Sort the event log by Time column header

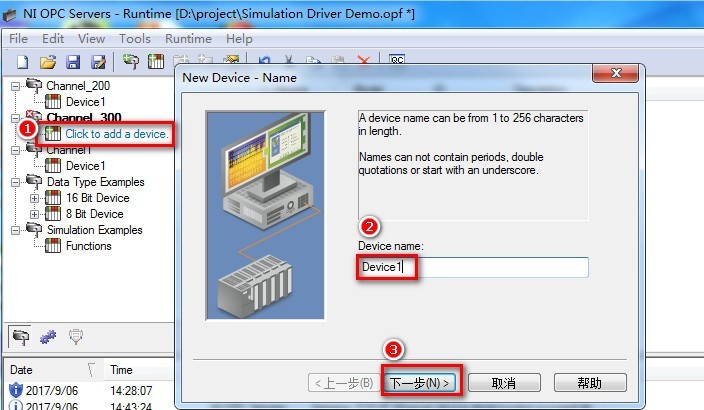tap(138, 370)
